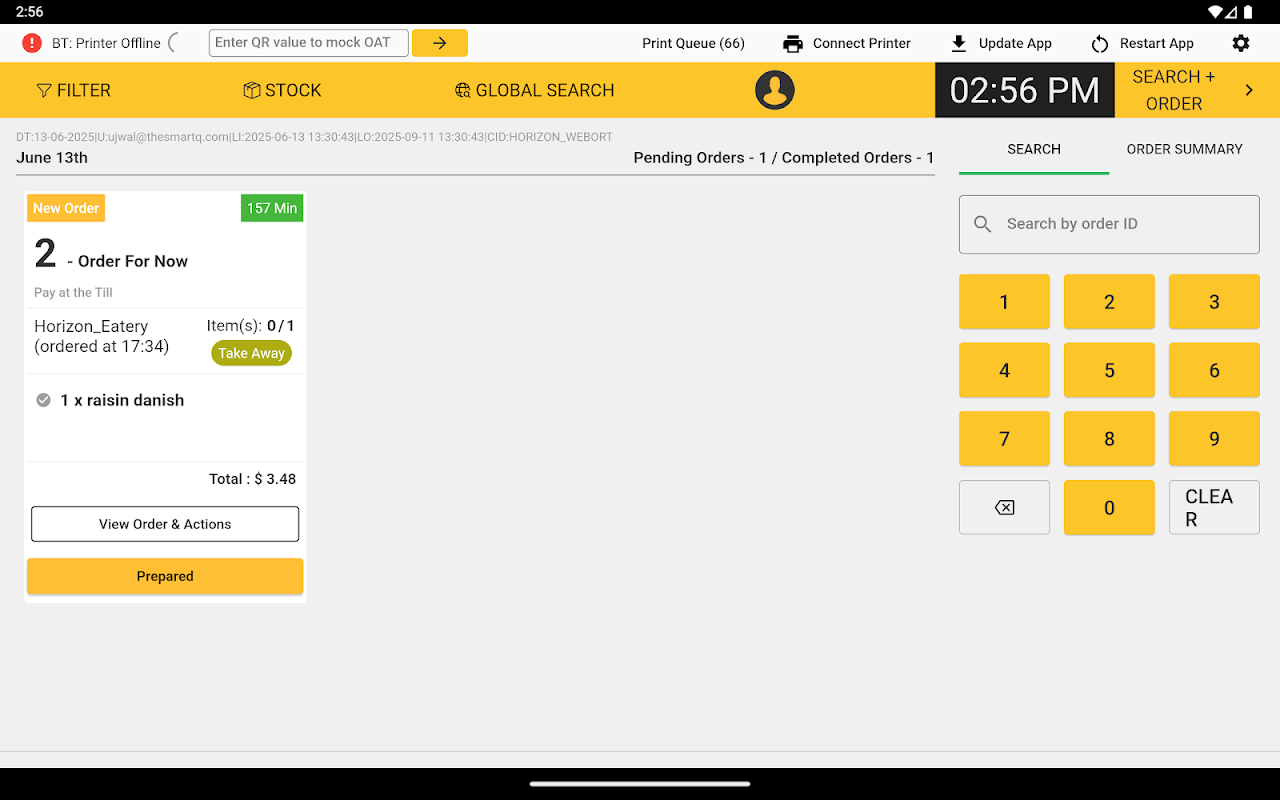
Task: Select the SEARCH tab
Action: pyautogui.click(x=1034, y=149)
